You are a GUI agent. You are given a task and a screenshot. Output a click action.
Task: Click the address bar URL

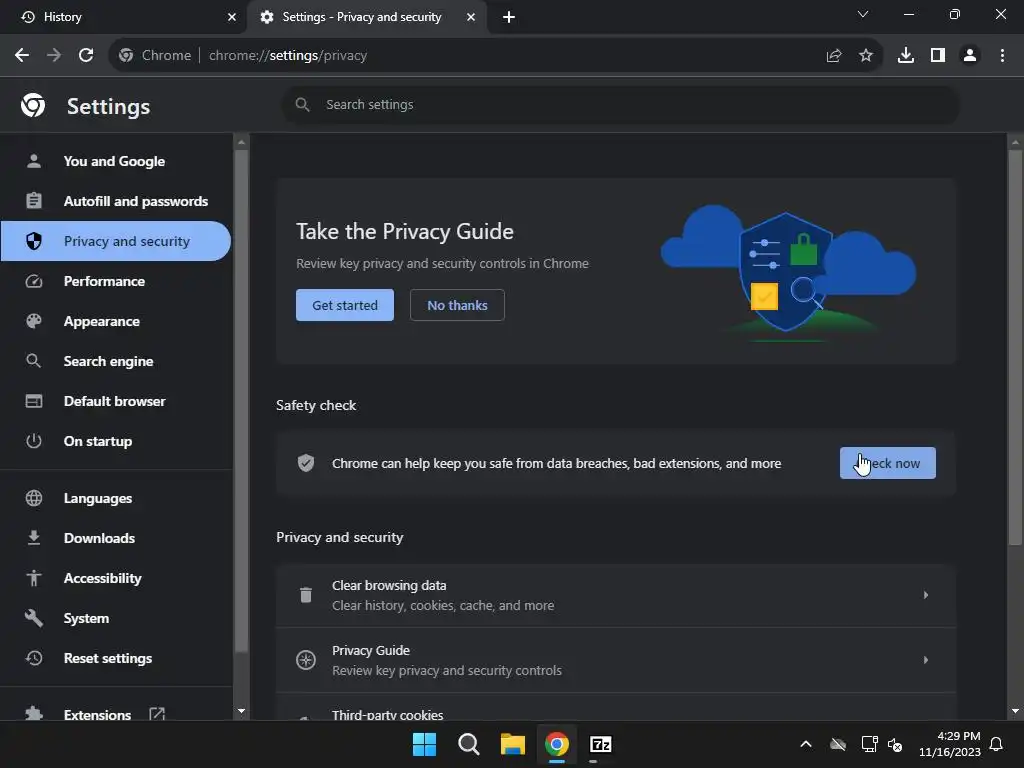[x=287, y=56]
